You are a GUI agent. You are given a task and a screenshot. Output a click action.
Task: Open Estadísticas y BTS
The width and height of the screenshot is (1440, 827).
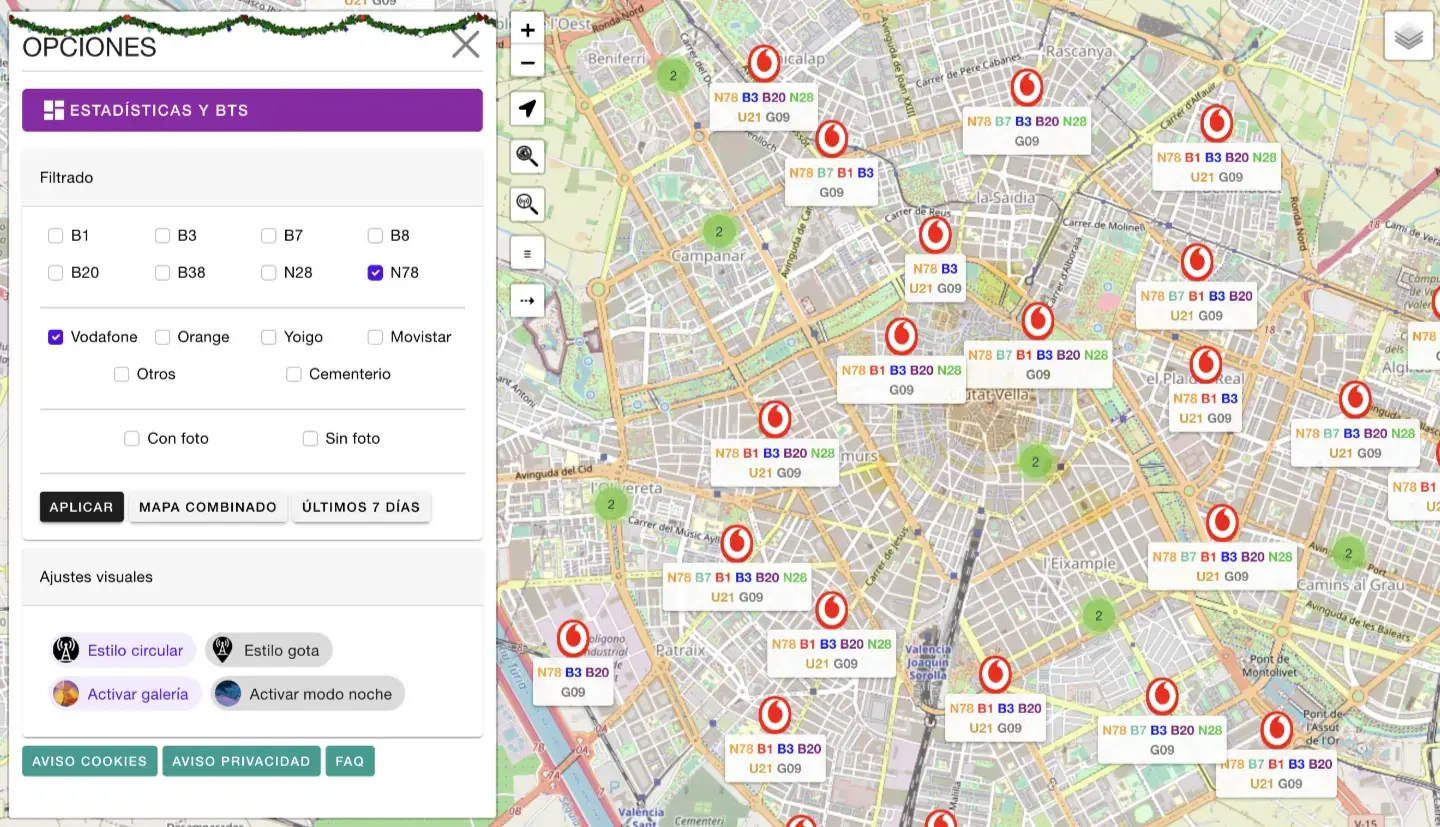click(252, 110)
